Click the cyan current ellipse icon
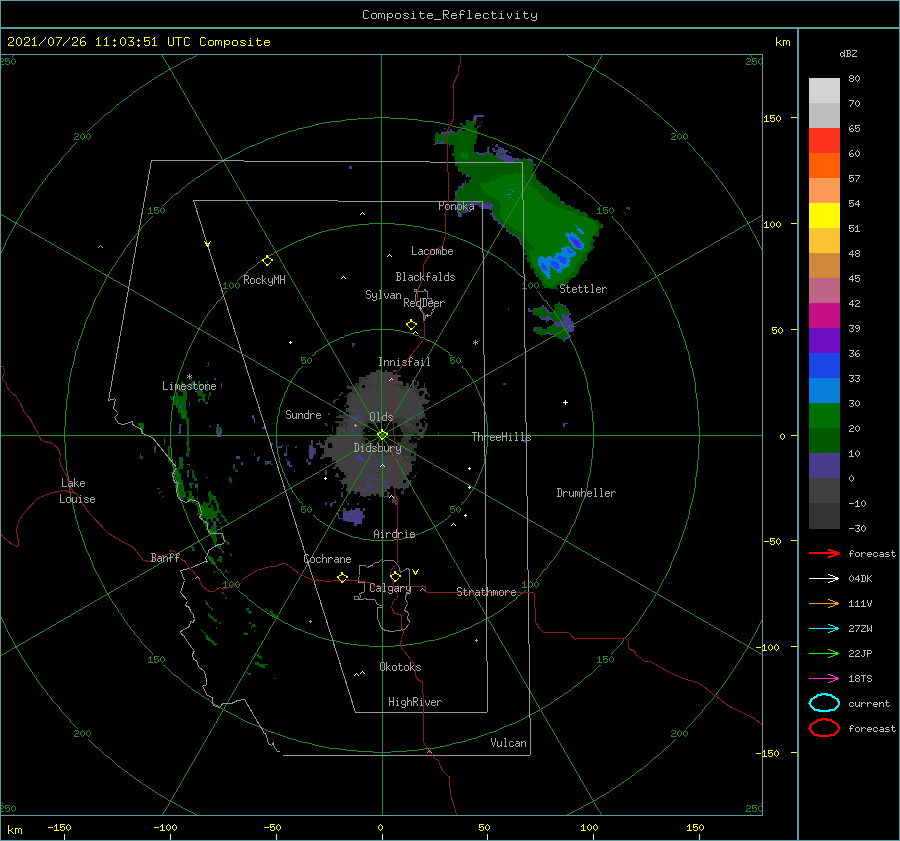Image resolution: width=900 pixels, height=841 pixels. click(824, 703)
